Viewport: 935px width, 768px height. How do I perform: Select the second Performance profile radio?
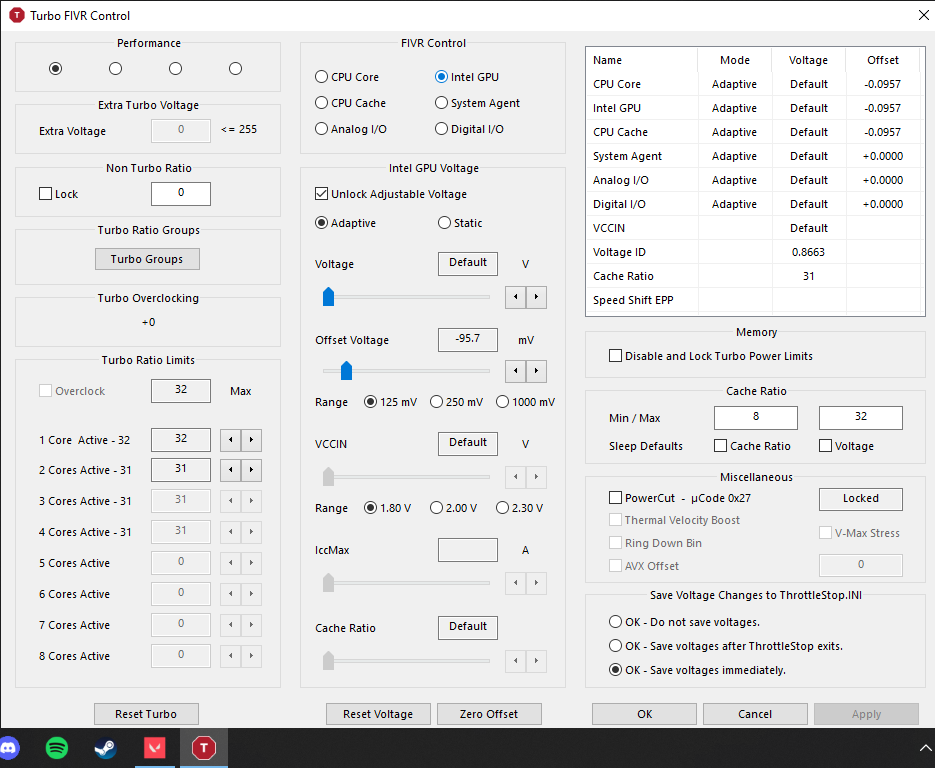point(116,69)
